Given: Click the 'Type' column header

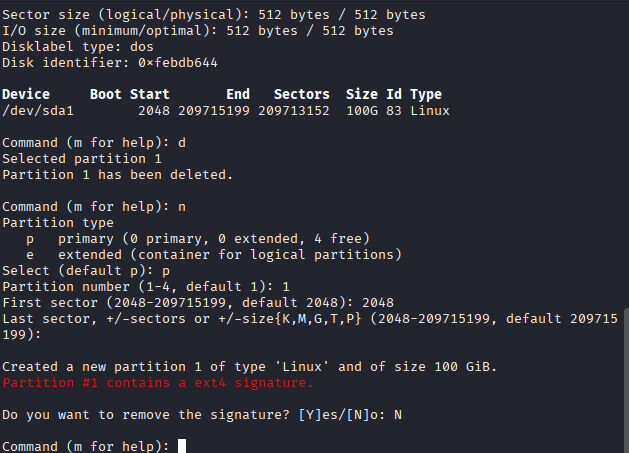Looking at the screenshot, I should coord(425,95).
